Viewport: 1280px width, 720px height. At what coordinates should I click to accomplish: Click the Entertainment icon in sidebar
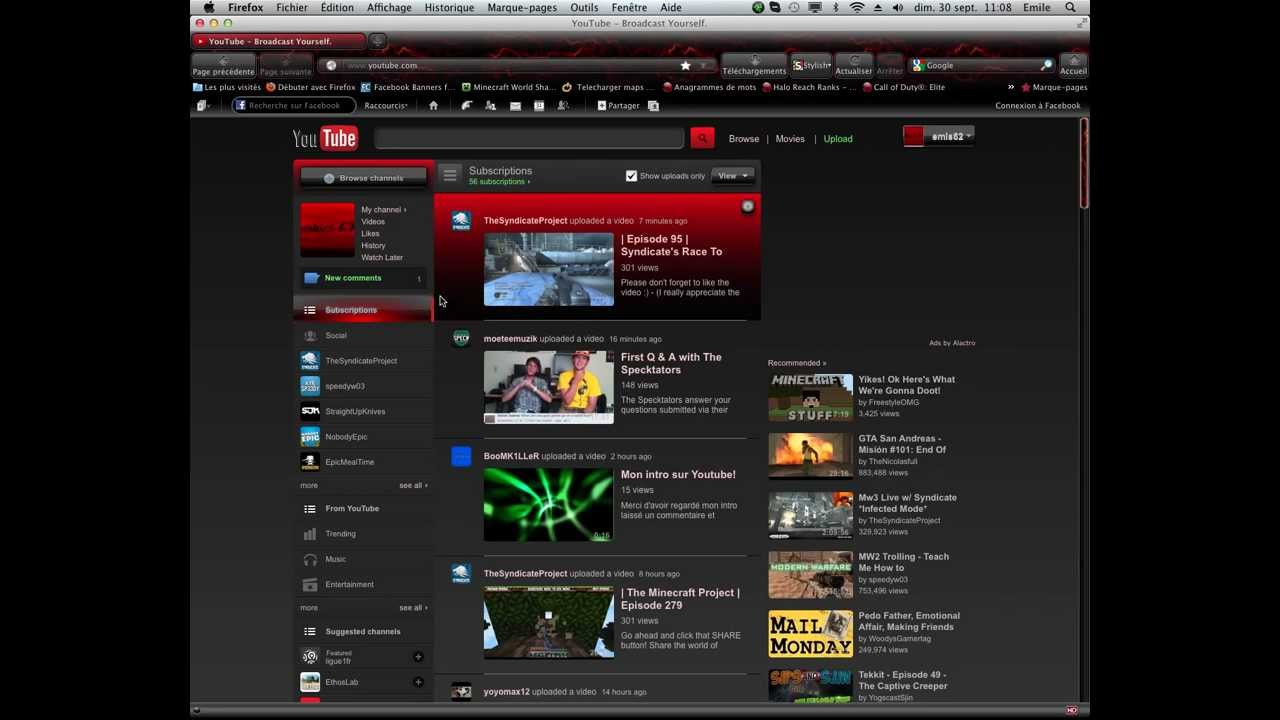pyautogui.click(x=310, y=584)
